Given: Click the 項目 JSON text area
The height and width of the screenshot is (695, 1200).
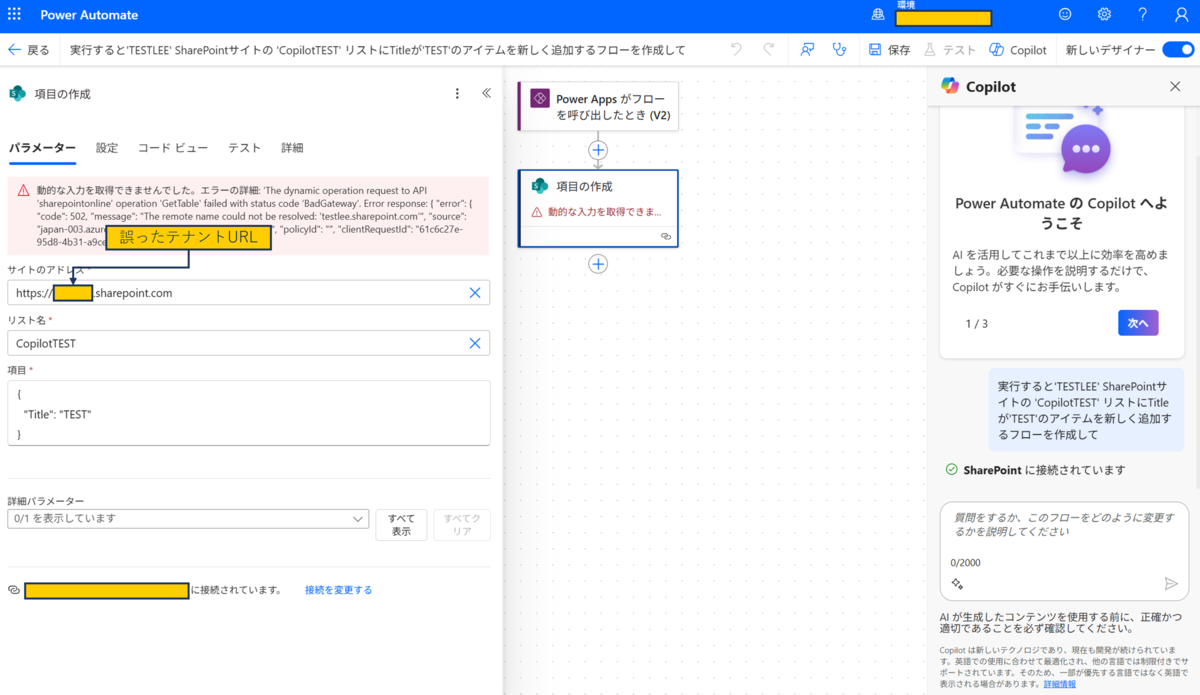Looking at the screenshot, I should pyautogui.click(x=248, y=413).
